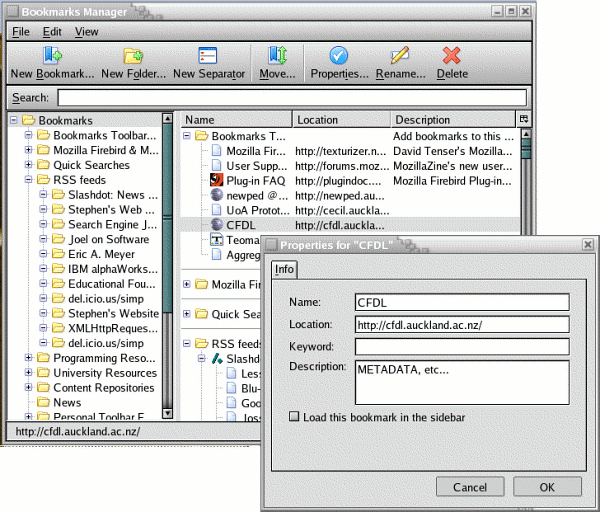Click the bookmark list scroll up arrow
Screen dimensions: 600x512
526,134
